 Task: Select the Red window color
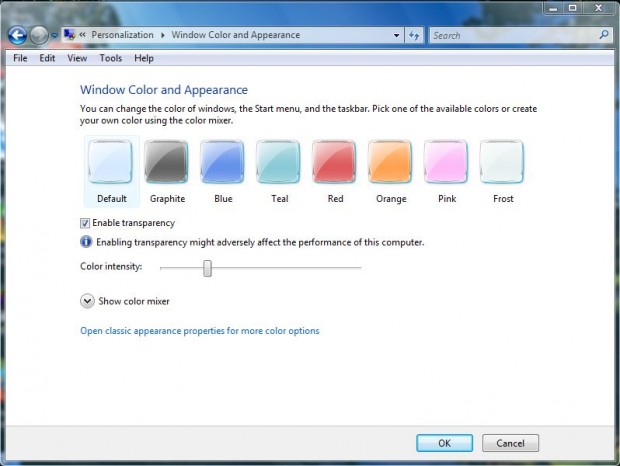[x=334, y=162]
